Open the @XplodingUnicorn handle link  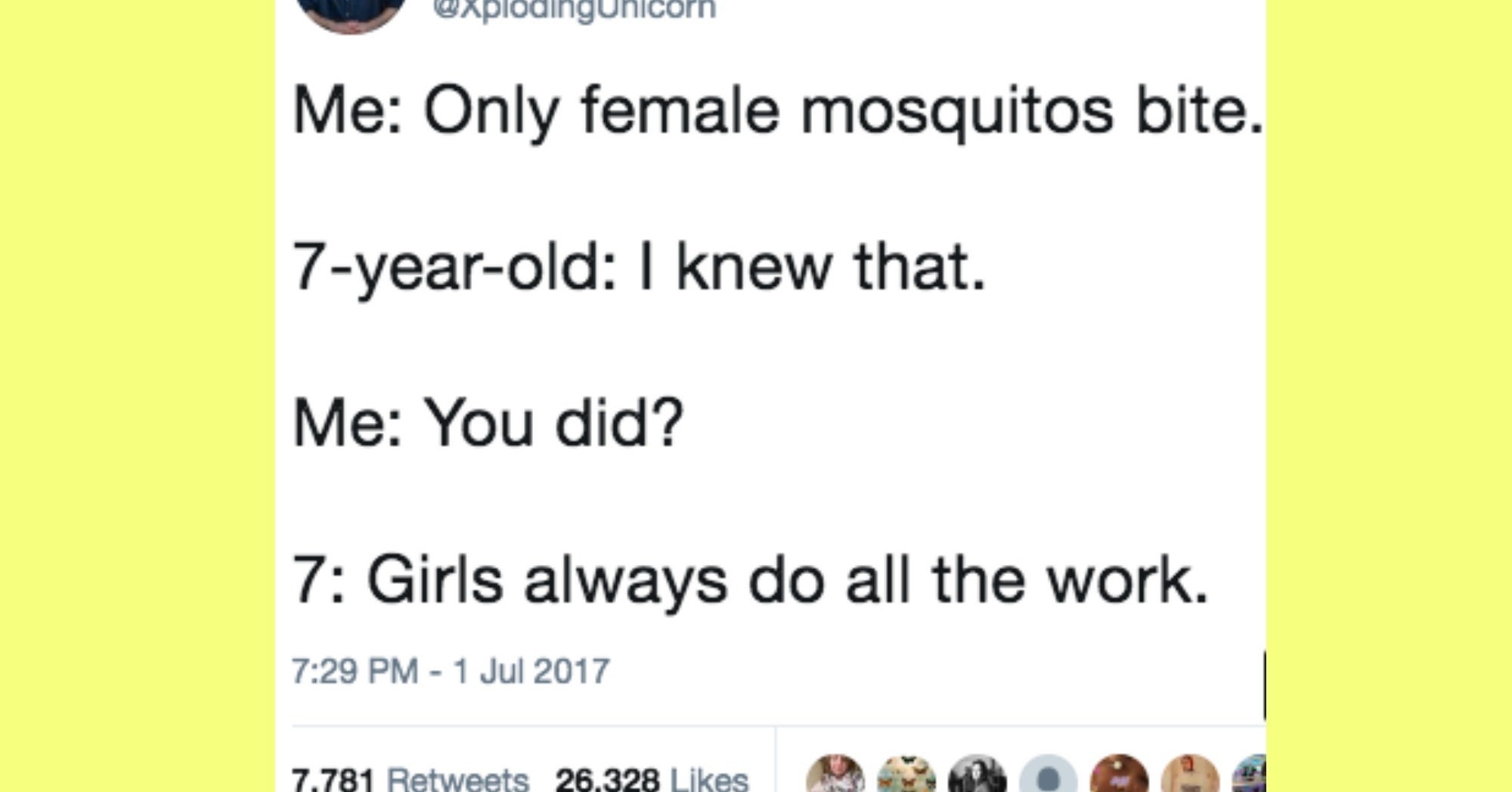point(574,10)
